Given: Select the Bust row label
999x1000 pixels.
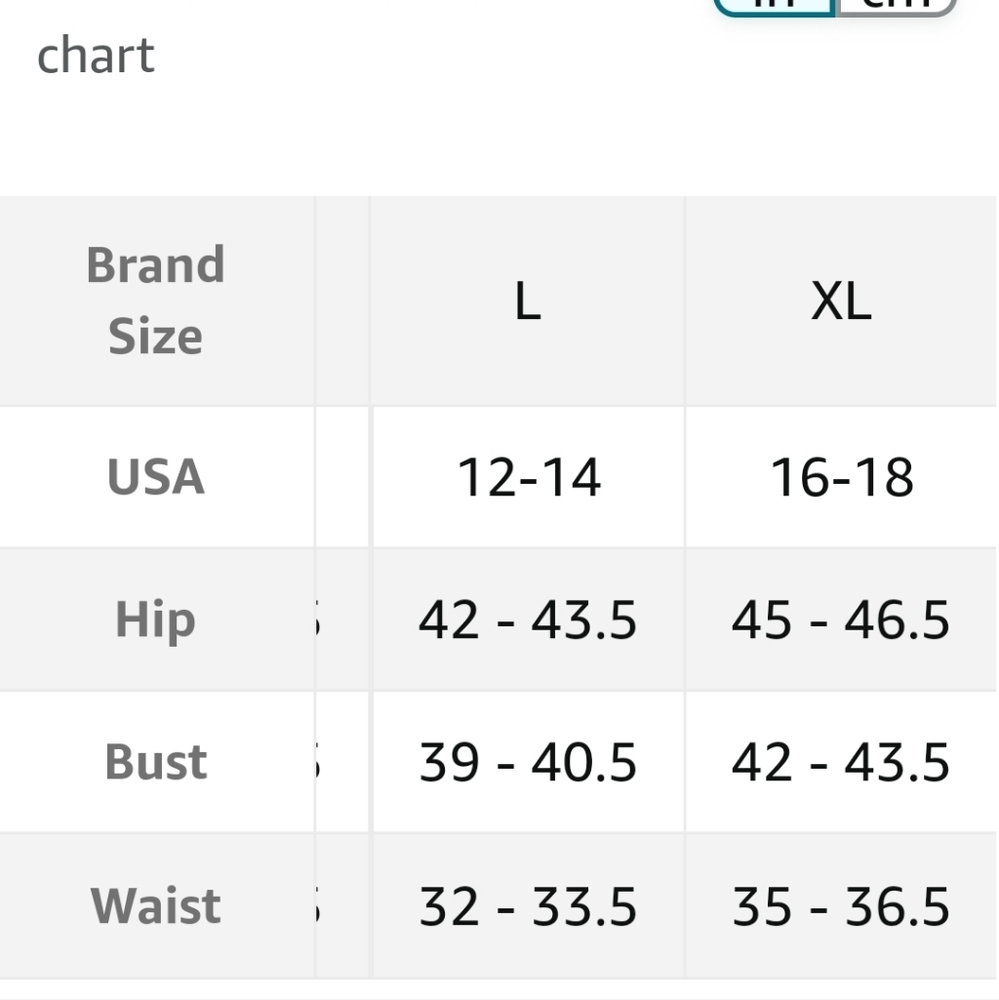Looking at the screenshot, I should (x=156, y=761).
